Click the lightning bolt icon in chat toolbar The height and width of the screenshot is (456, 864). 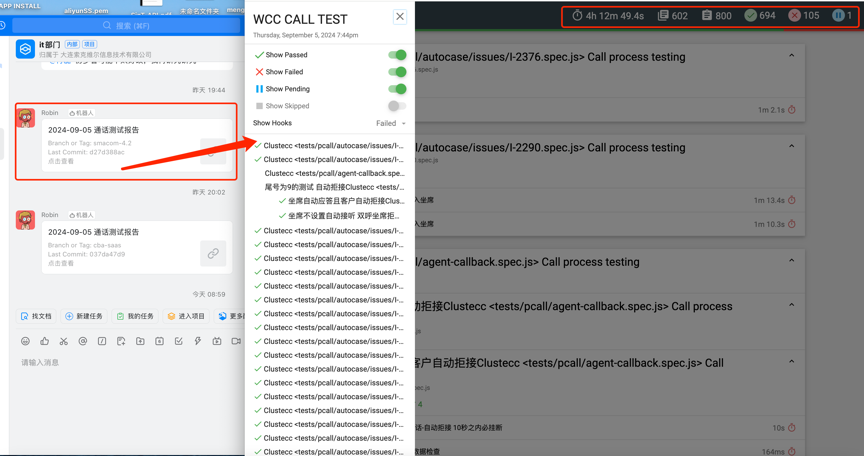198,341
